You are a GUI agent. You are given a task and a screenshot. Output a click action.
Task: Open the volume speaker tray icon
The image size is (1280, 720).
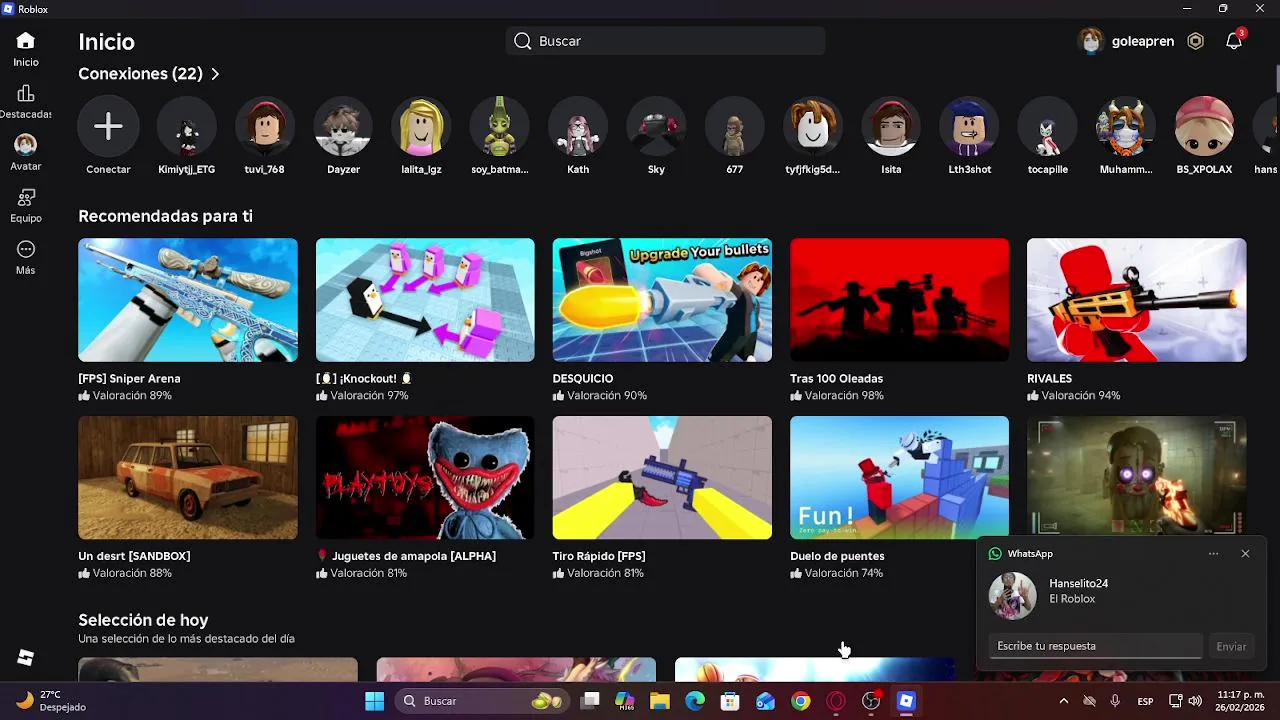(x=1194, y=701)
